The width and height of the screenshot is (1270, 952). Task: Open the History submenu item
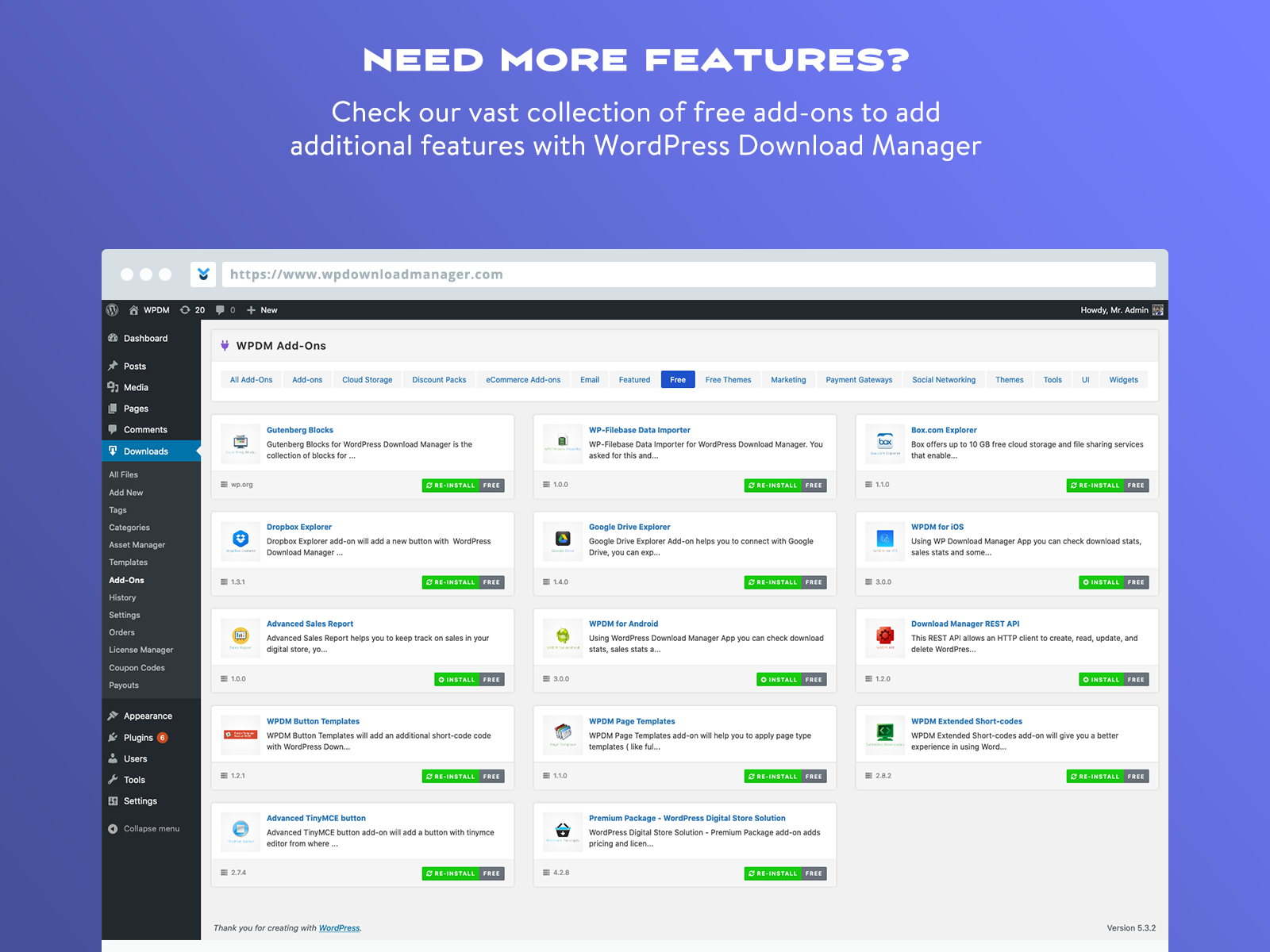coord(122,597)
